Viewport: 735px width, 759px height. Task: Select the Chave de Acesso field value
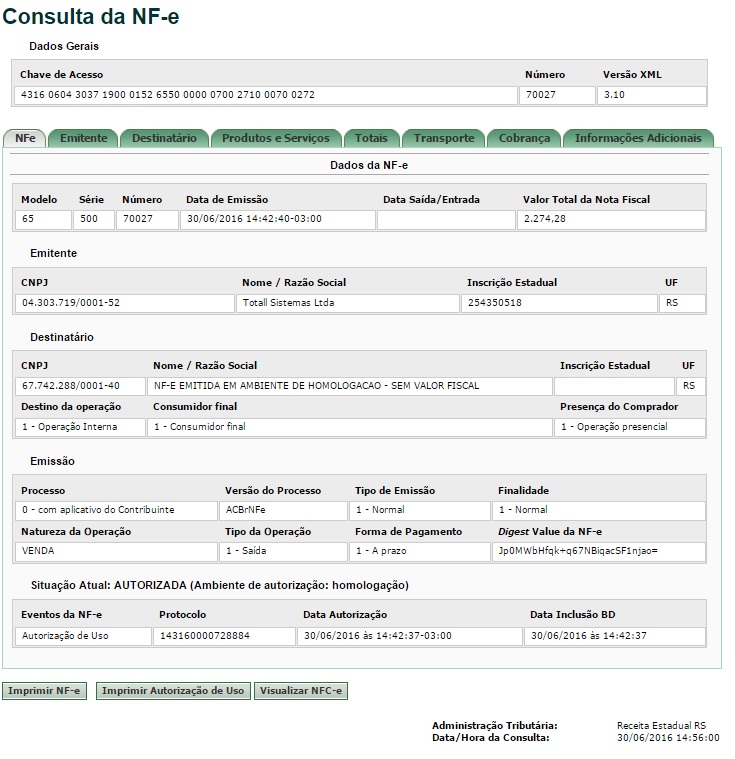pyautogui.click(x=266, y=95)
